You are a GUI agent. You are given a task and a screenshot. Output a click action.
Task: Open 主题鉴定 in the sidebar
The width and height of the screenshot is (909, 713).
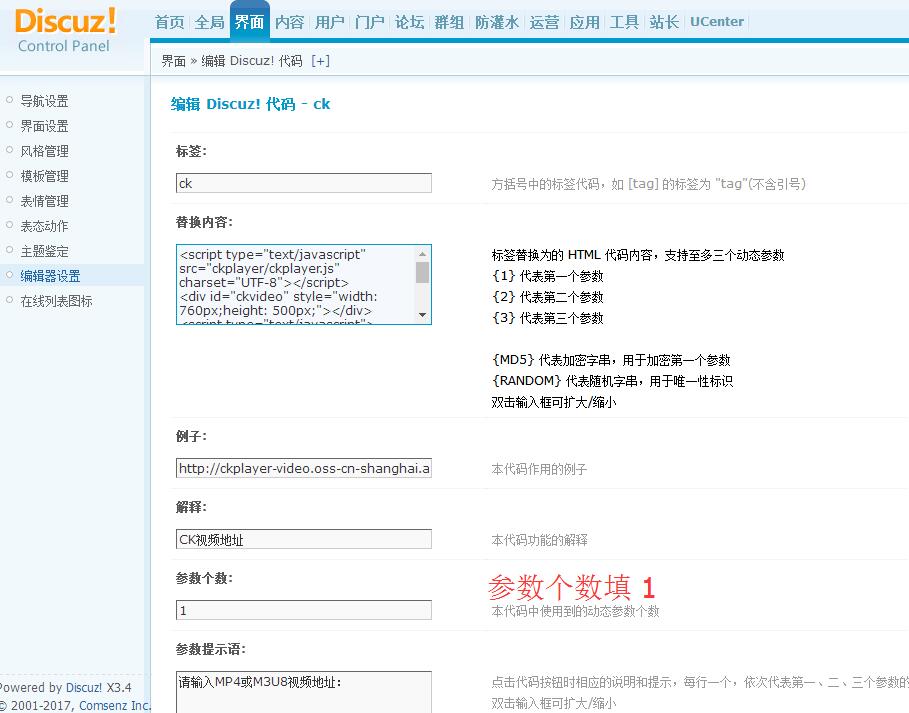pos(45,251)
